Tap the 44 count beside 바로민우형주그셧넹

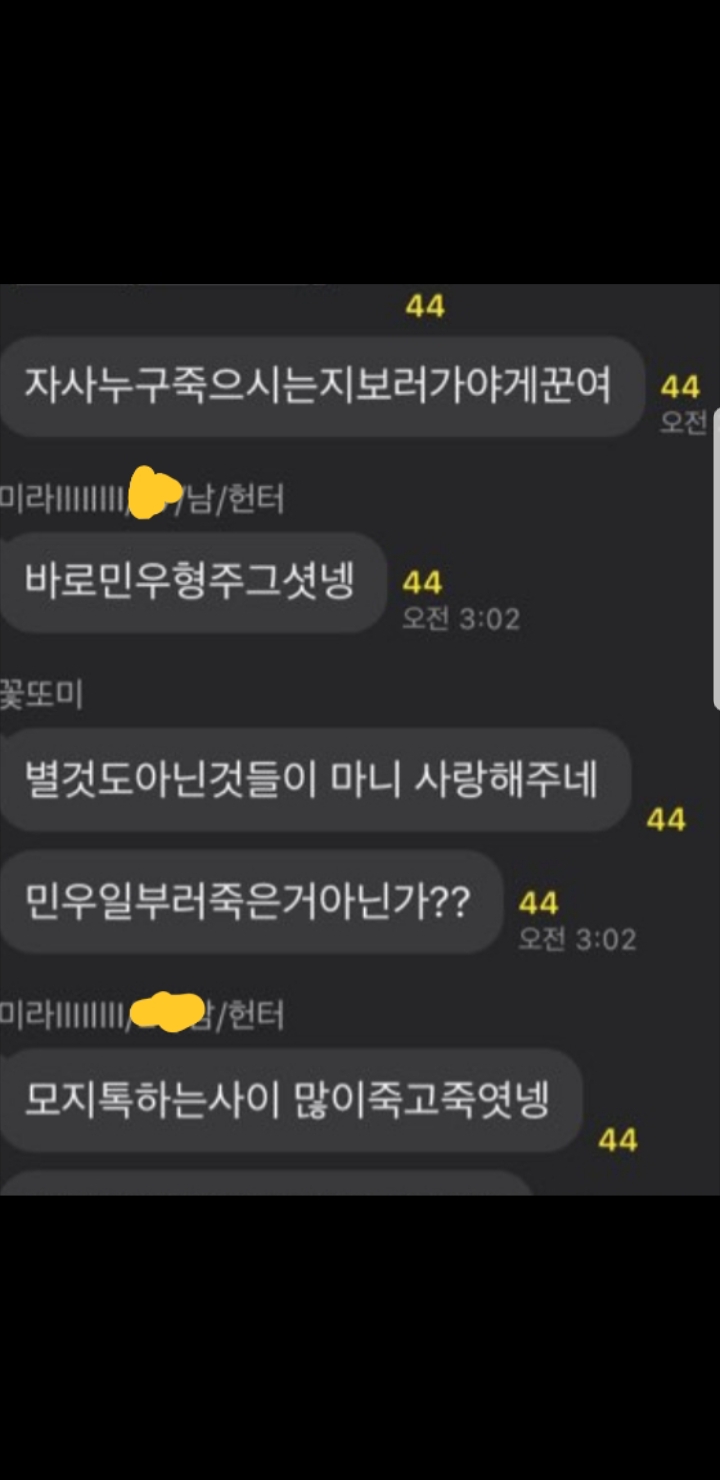click(x=422, y=583)
